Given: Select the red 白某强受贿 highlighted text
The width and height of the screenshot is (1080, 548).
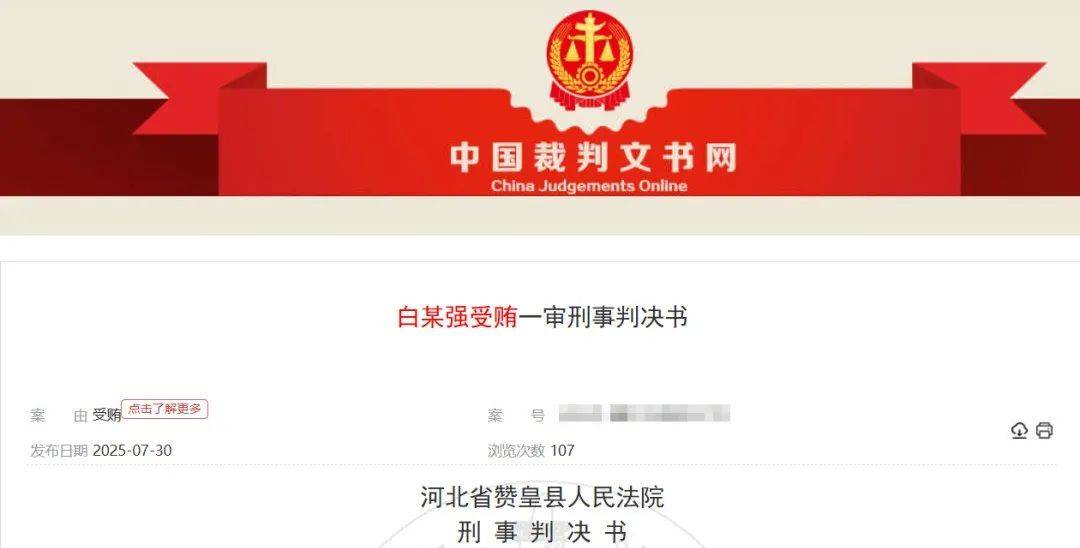Looking at the screenshot, I should coord(457,317).
